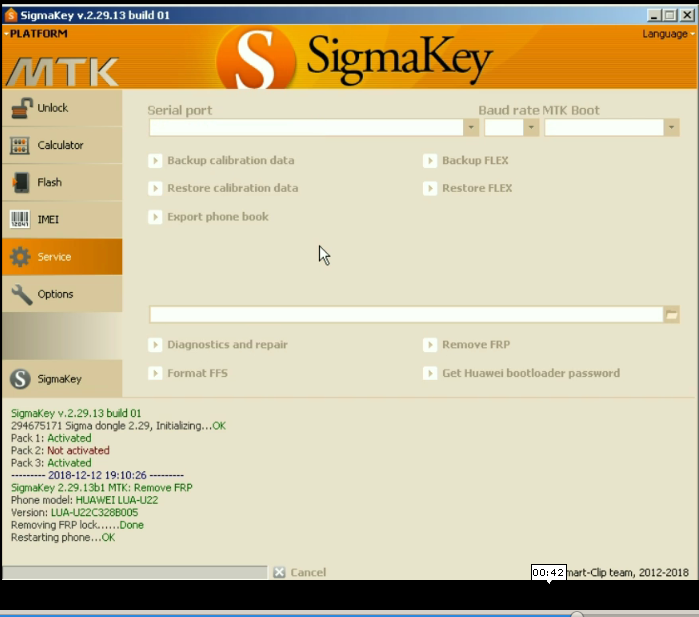Click the '2018-12-12 19:10:26' timestamp line
This screenshot has width=699, height=617.
97,476
